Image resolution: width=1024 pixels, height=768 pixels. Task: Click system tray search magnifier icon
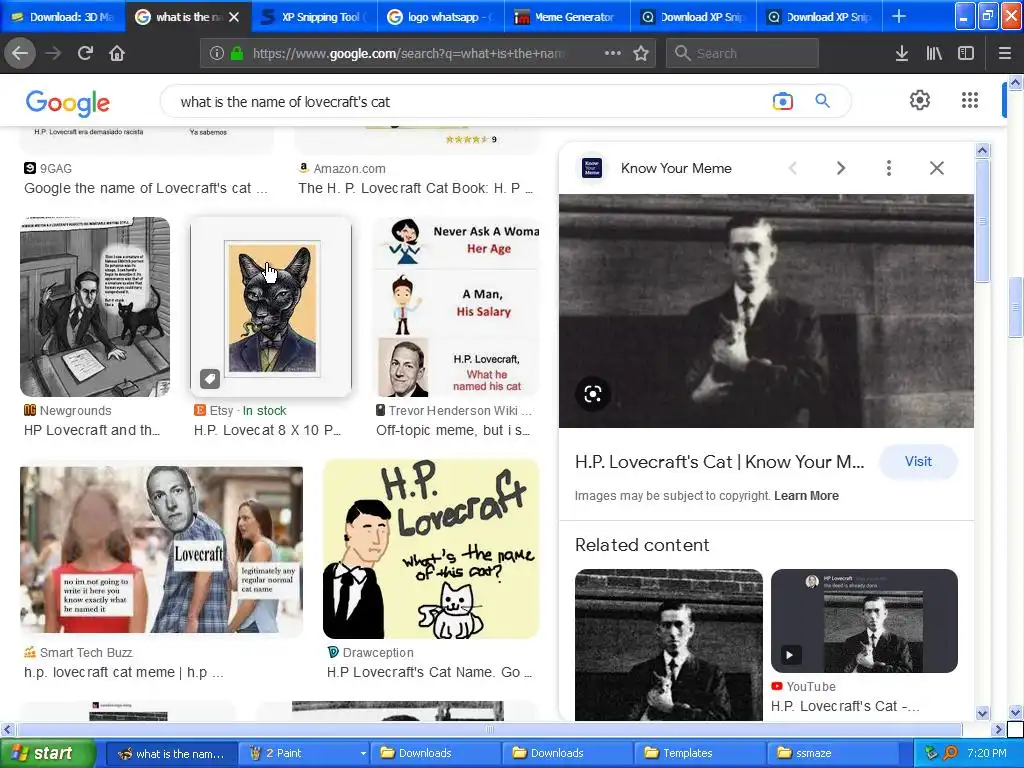(950, 753)
